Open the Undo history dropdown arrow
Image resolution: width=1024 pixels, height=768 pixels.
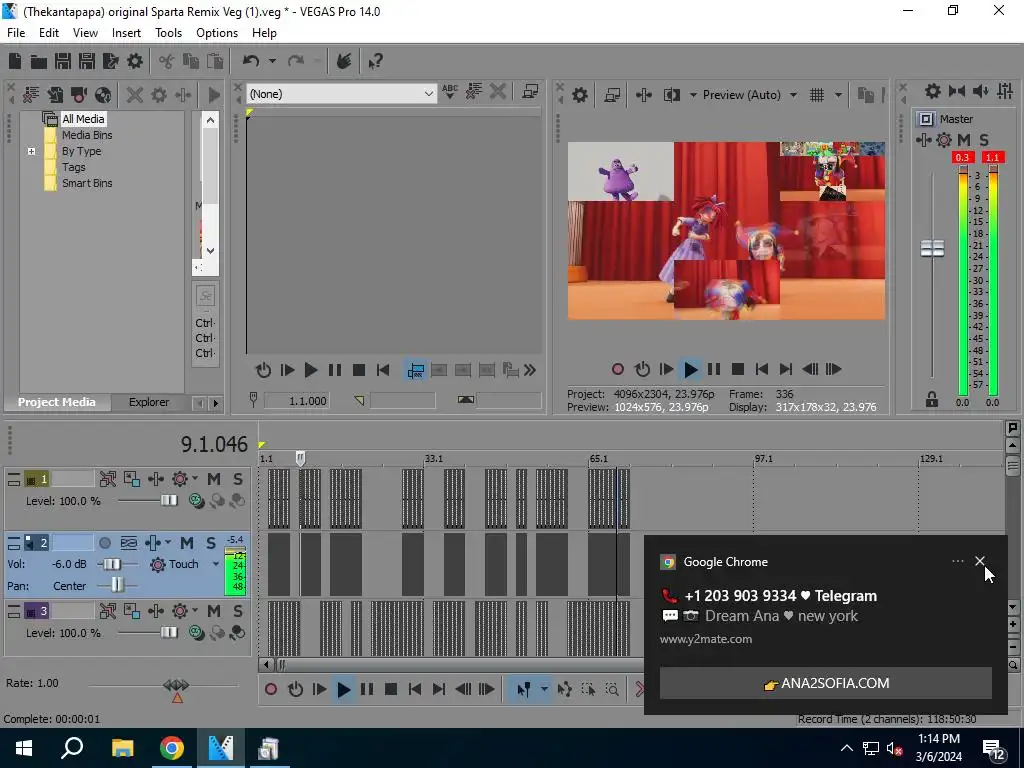tap(272, 61)
